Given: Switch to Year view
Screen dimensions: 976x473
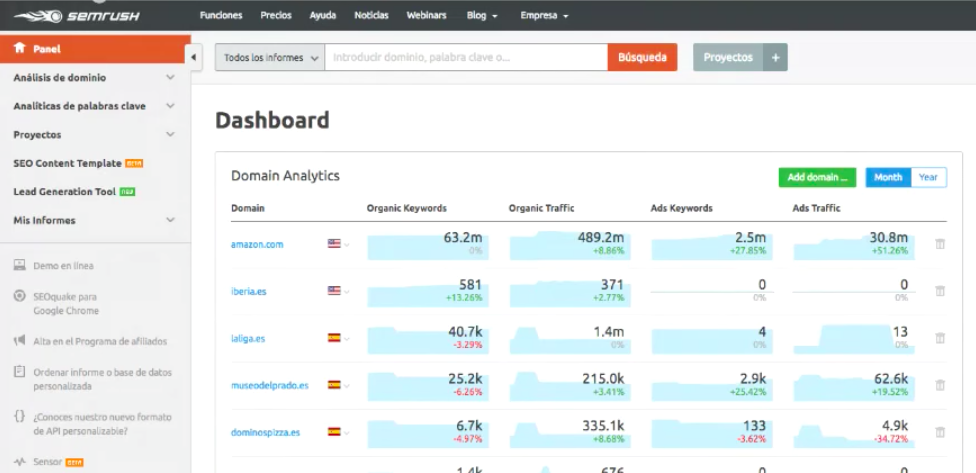Looking at the screenshot, I should tap(928, 177).
